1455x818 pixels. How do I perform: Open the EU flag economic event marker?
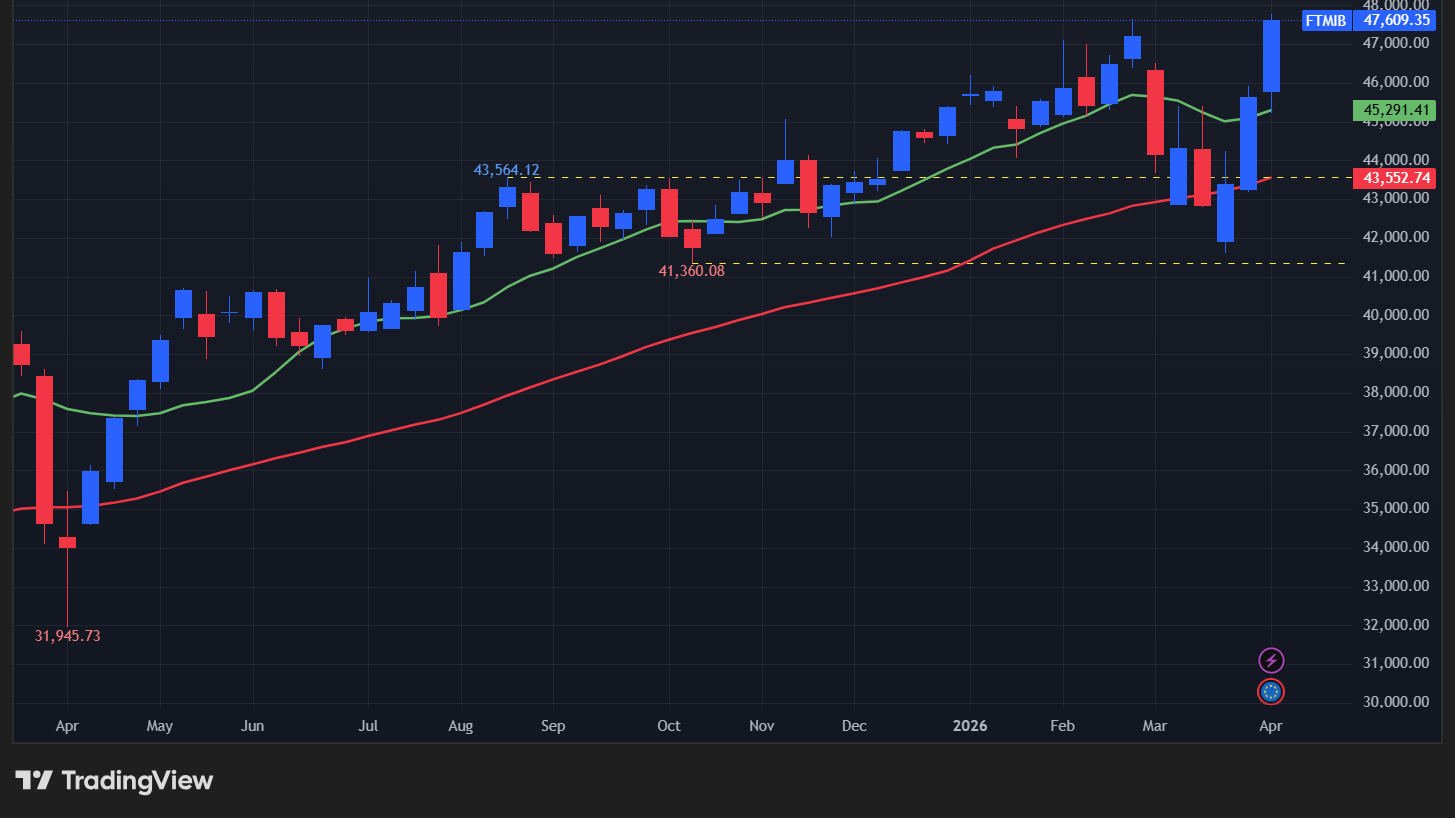point(1271,691)
